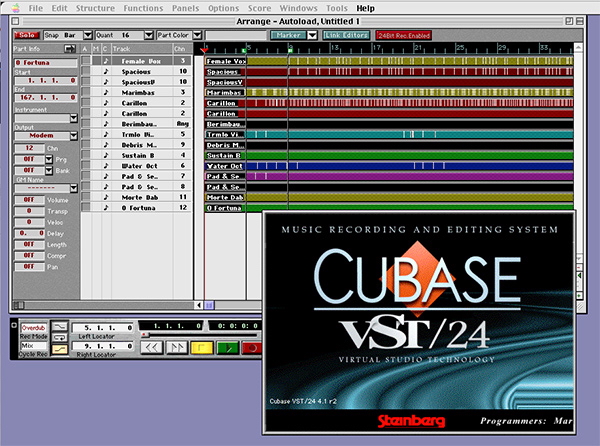Open the Output Modem dropdown
The height and width of the screenshot is (446, 600).
(x=74, y=136)
